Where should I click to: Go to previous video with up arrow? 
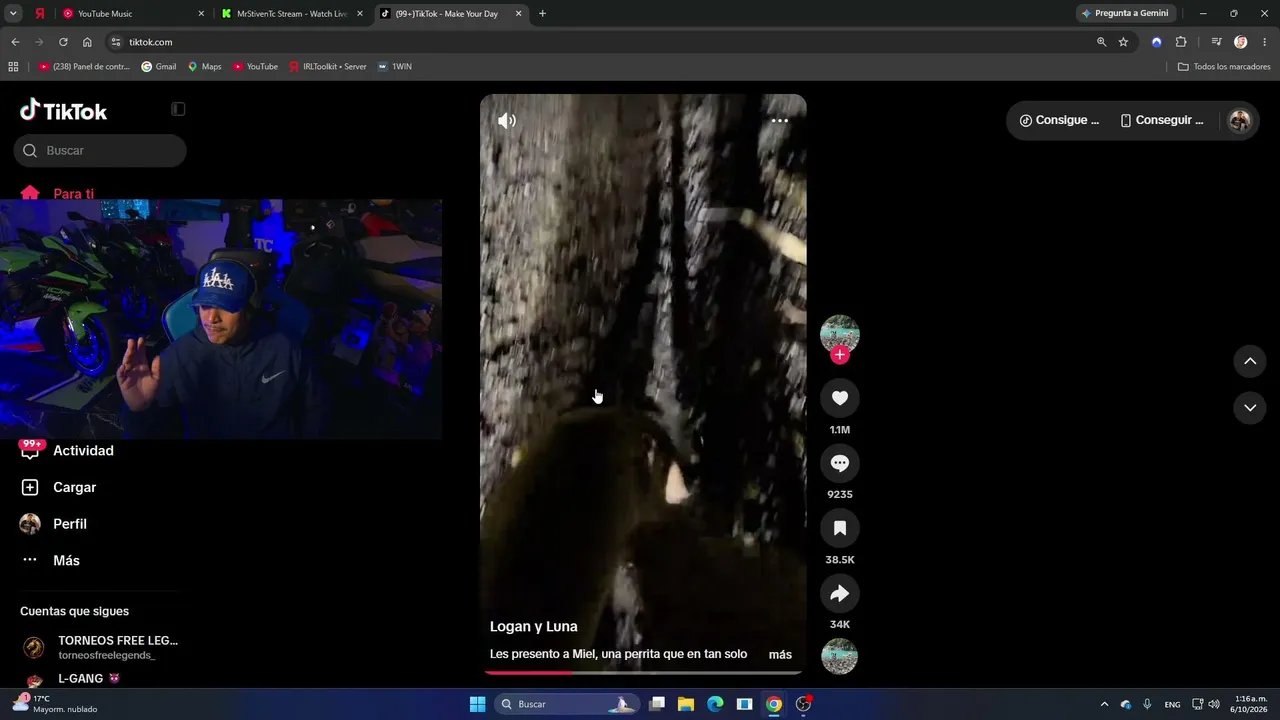pos(1250,361)
